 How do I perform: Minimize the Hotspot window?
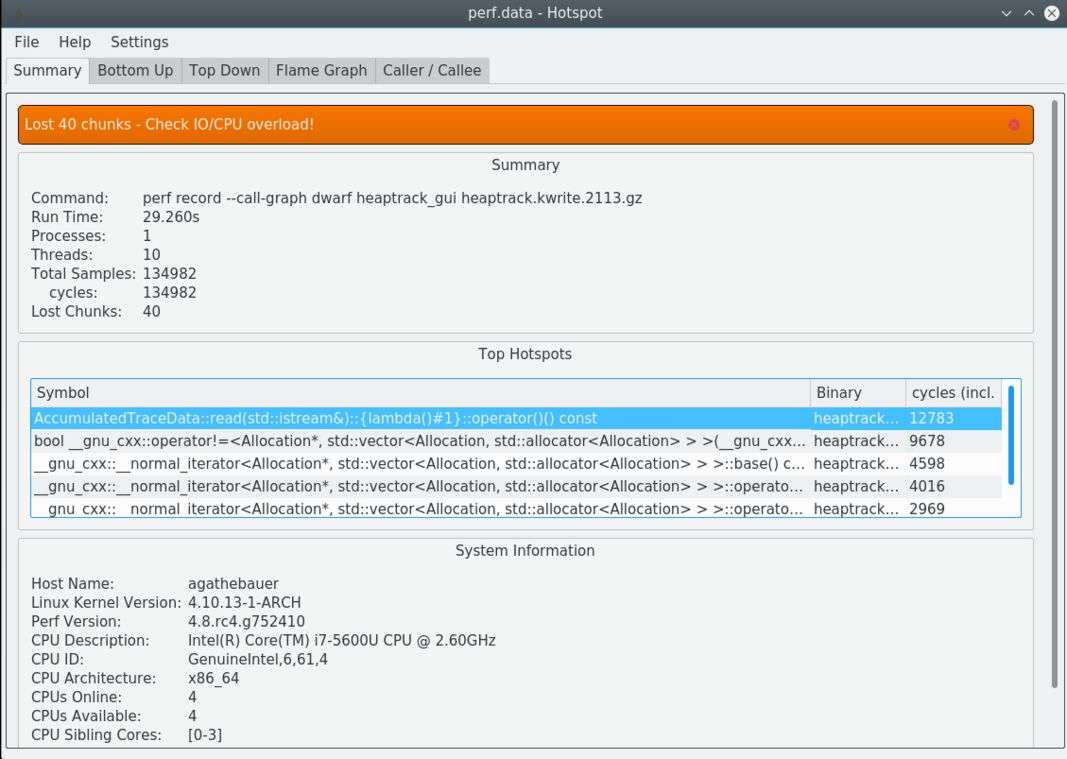pyautogui.click(x=1007, y=13)
